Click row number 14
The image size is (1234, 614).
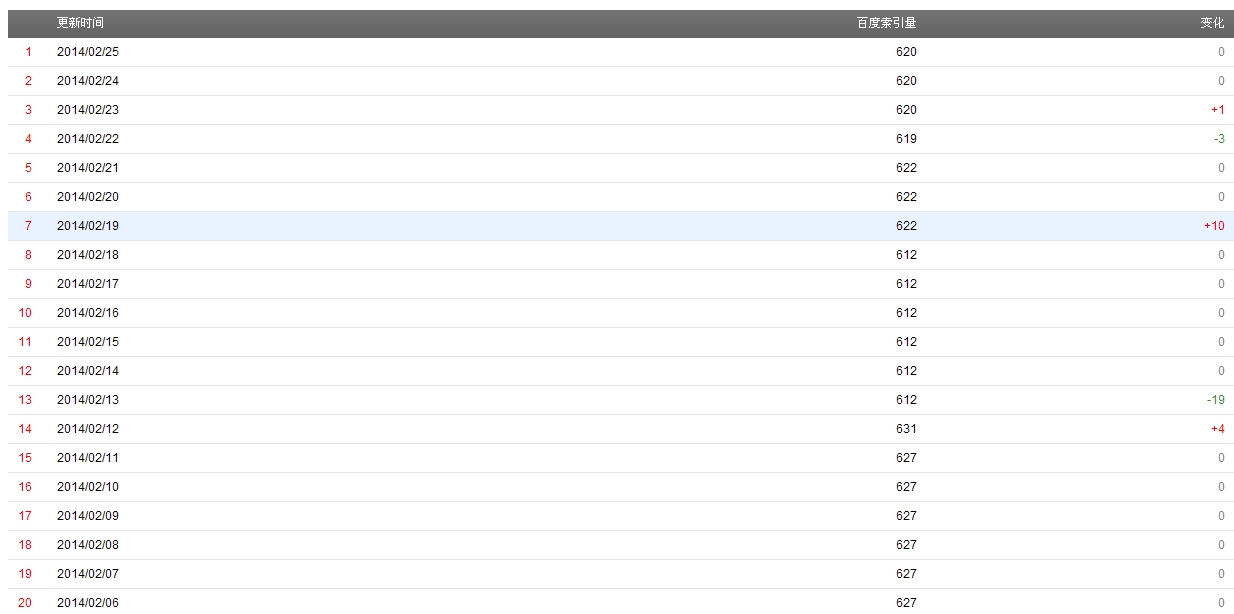pos(25,429)
